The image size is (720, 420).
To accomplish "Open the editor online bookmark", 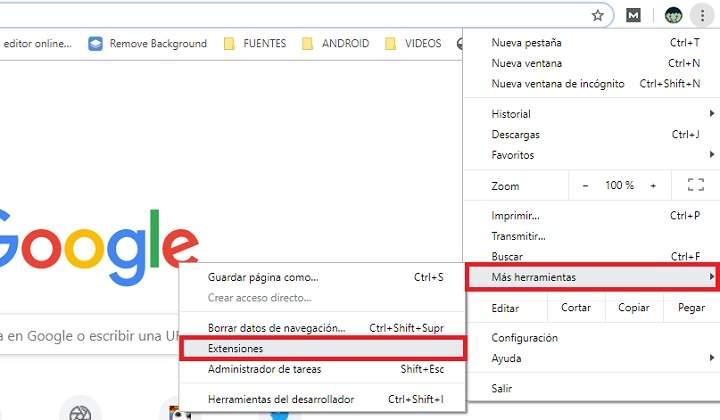I will point(37,44).
